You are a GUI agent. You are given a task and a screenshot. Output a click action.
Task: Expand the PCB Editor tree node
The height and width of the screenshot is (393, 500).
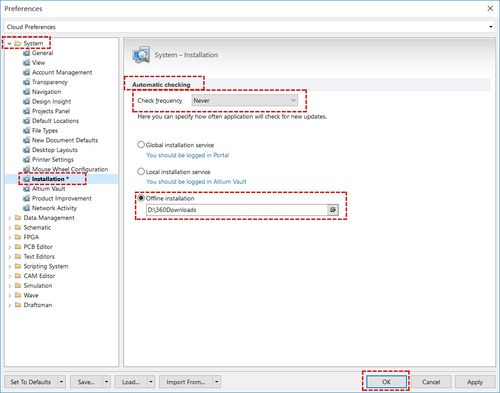(9, 247)
